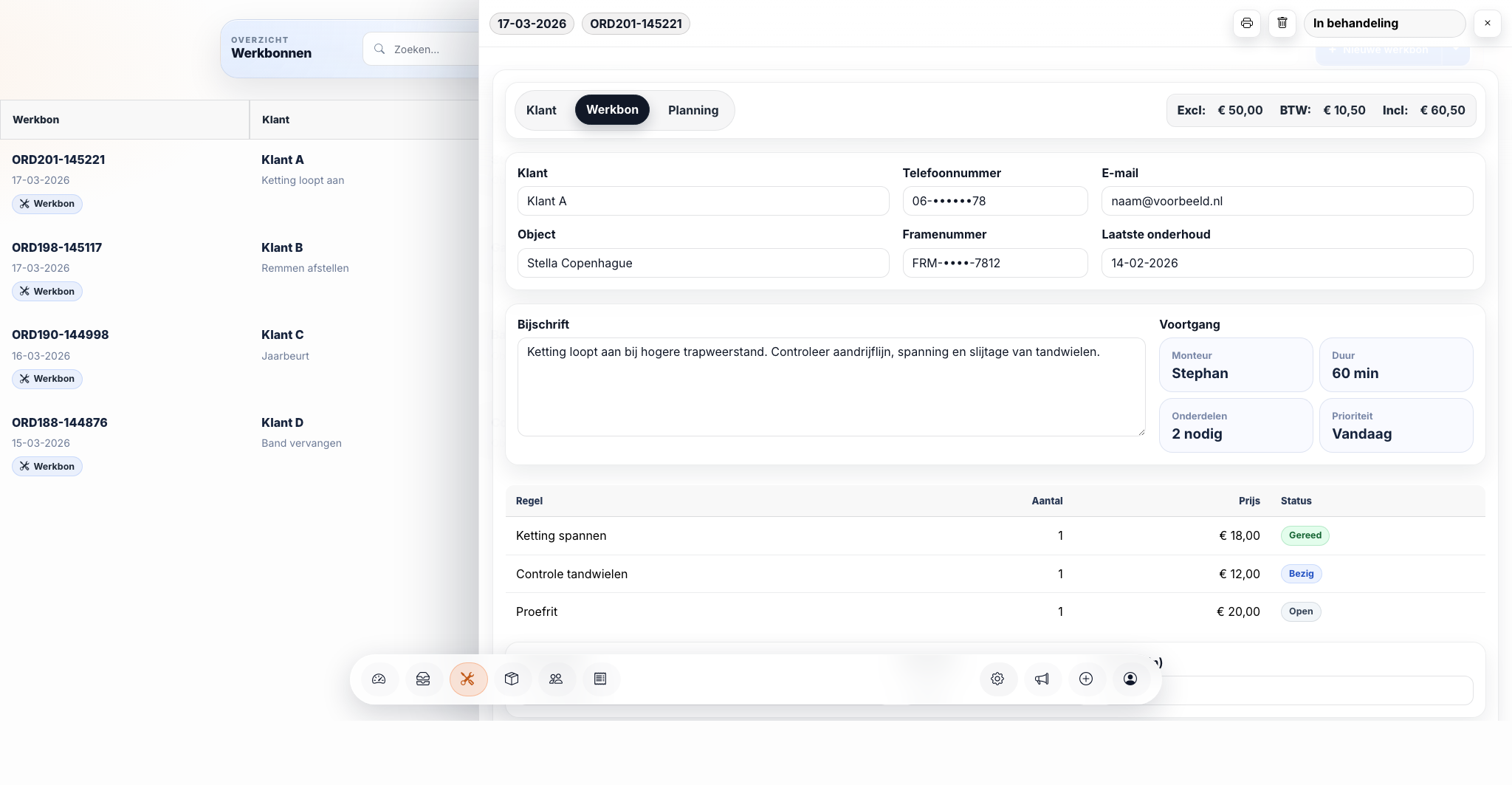This screenshot has height=785, width=1512.
Task: Open the Monteur Stephan card
Action: tap(1236, 365)
